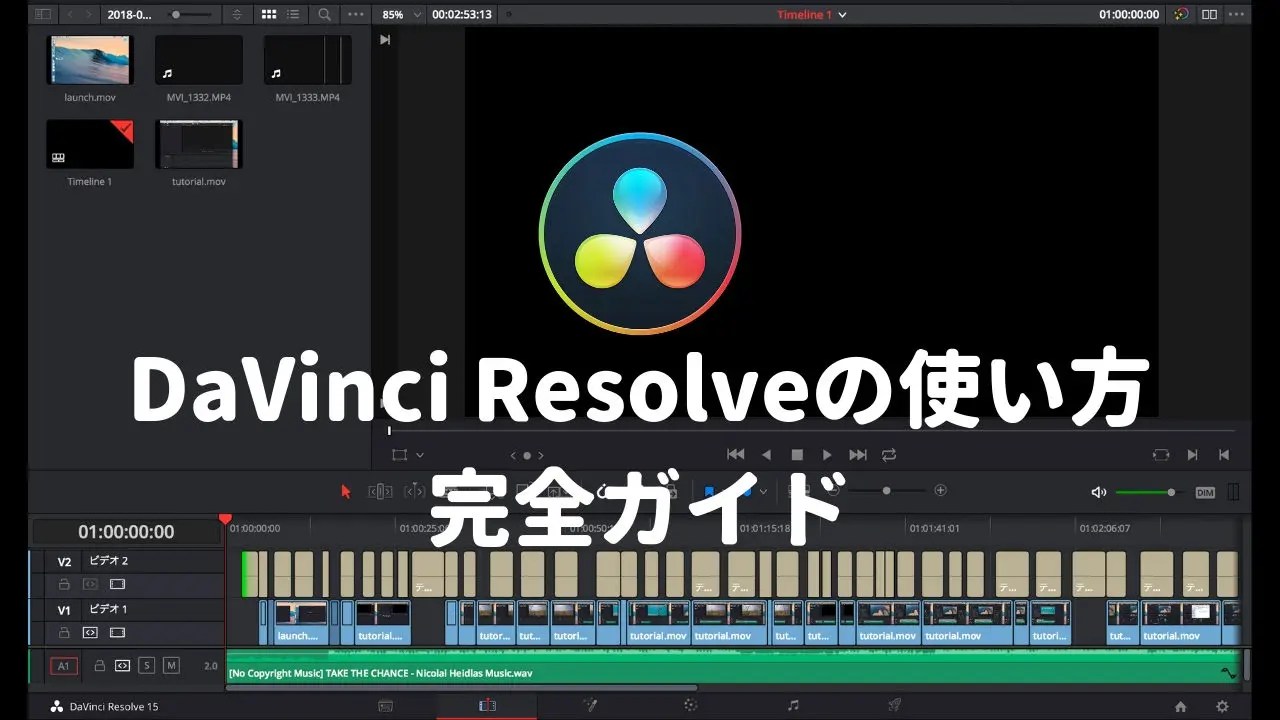The width and height of the screenshot is (1280, 720).
Task: Select MVI_1333.MP4 clip thumbnail
Action: click(308, 60)
